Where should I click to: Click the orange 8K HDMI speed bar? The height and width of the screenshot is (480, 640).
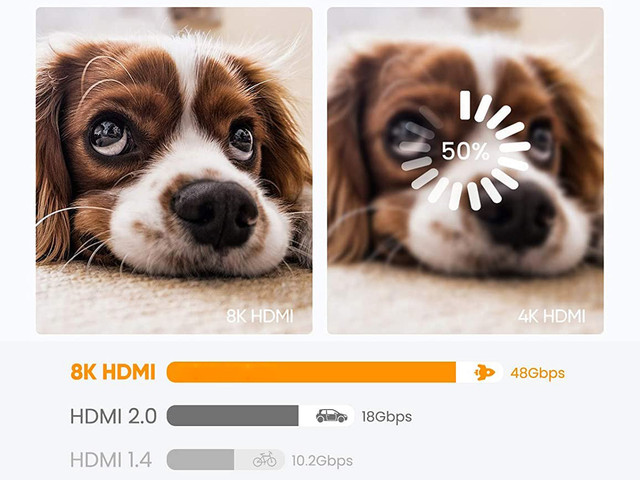(310, 373)
